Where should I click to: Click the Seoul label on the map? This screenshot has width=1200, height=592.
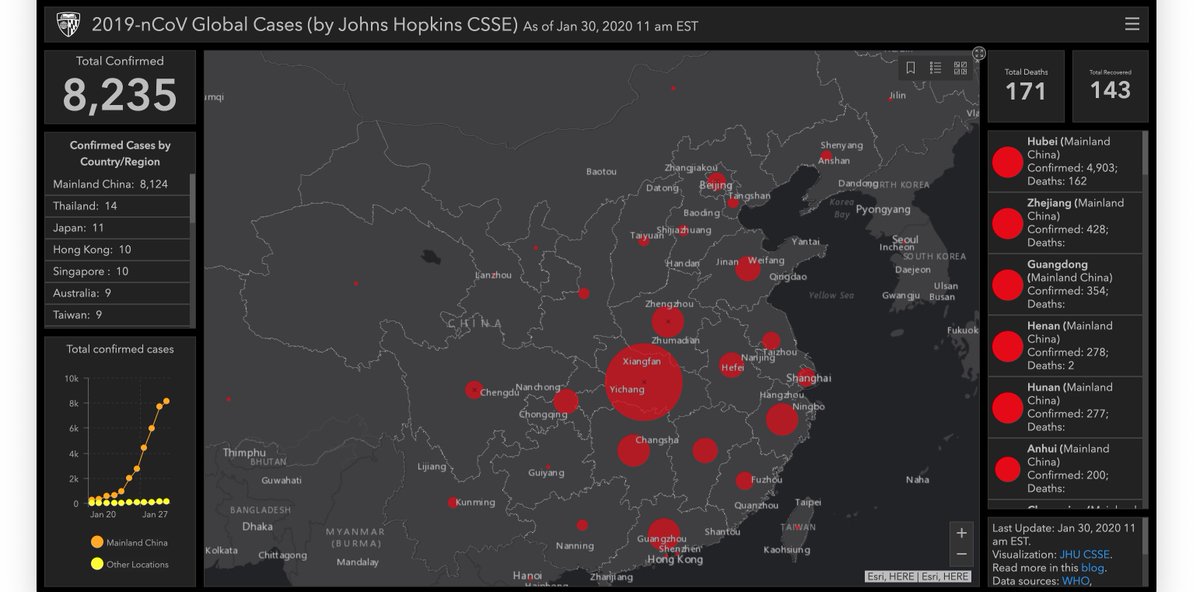[x=905, y=240]
